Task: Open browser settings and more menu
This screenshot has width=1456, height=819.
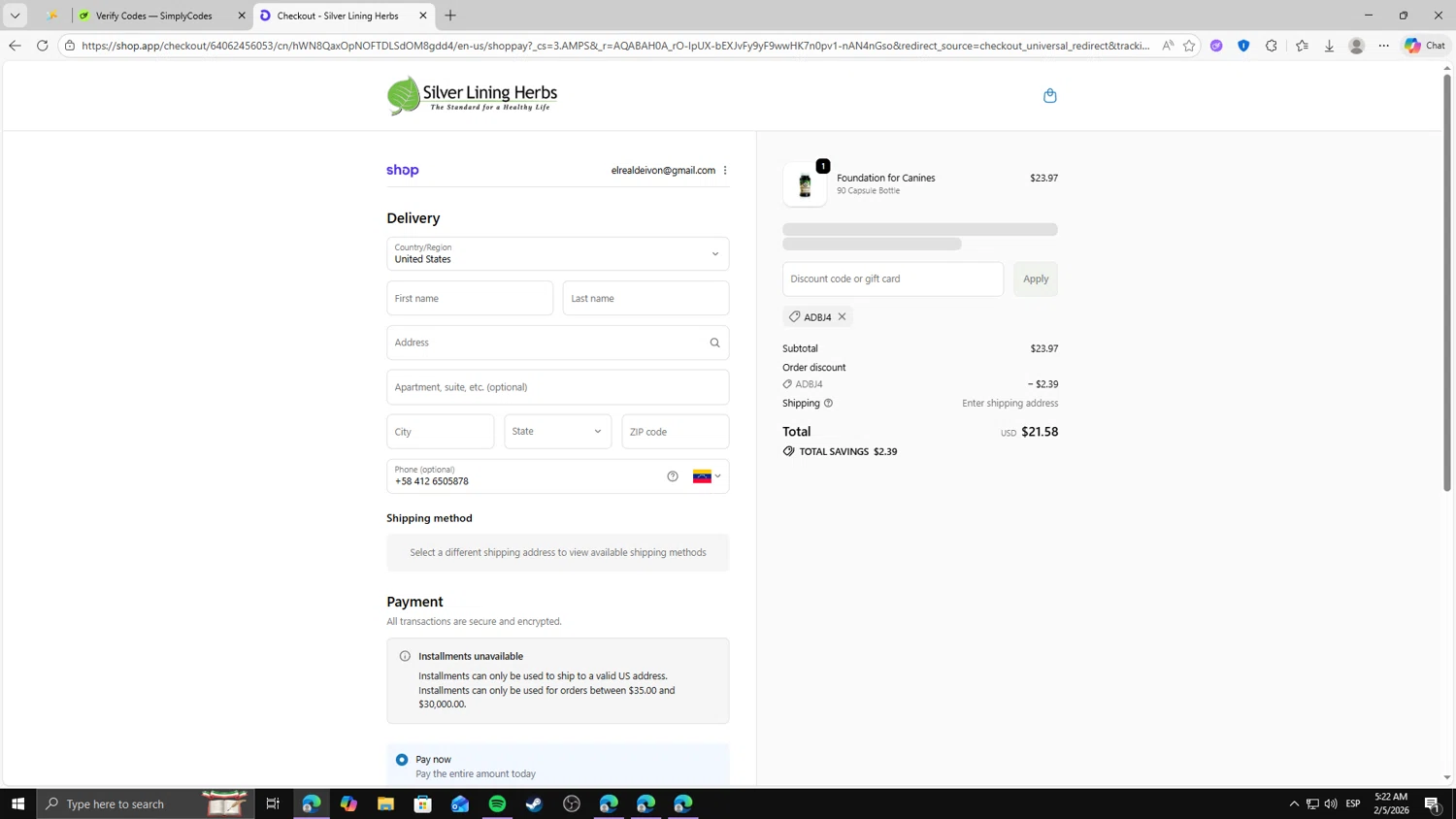Action: pos(1383,46)
